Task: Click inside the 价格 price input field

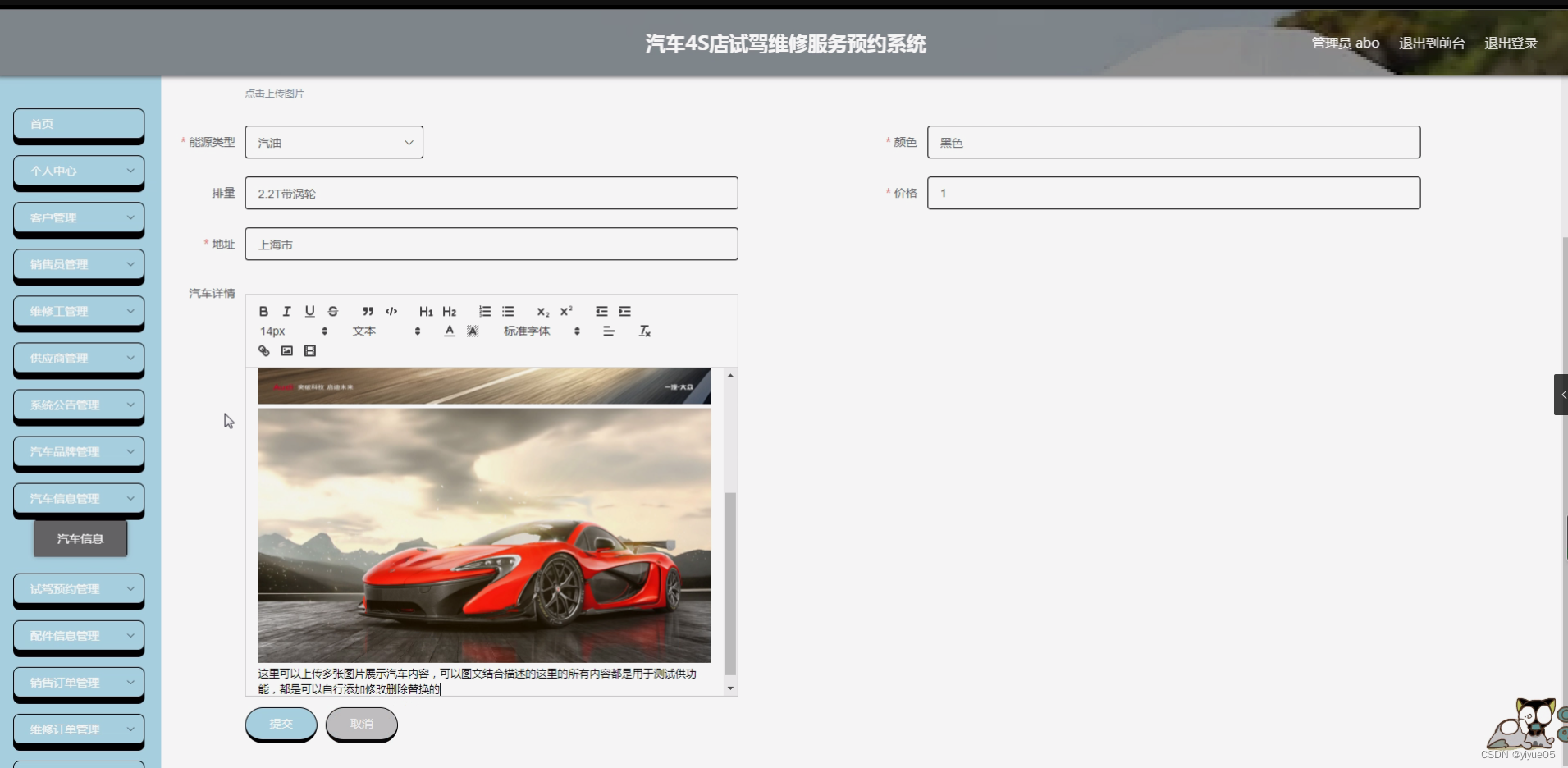Action: pos(1173,193)
